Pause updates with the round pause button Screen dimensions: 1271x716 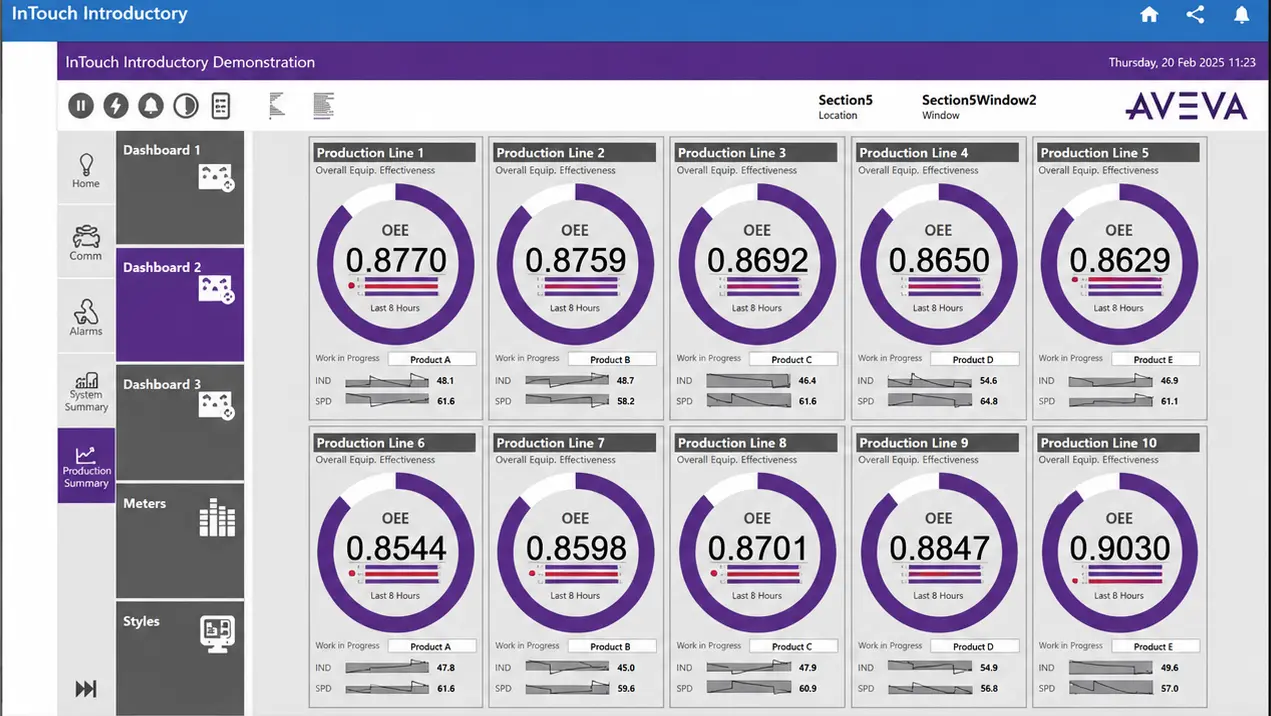click(x=81, y=105)
